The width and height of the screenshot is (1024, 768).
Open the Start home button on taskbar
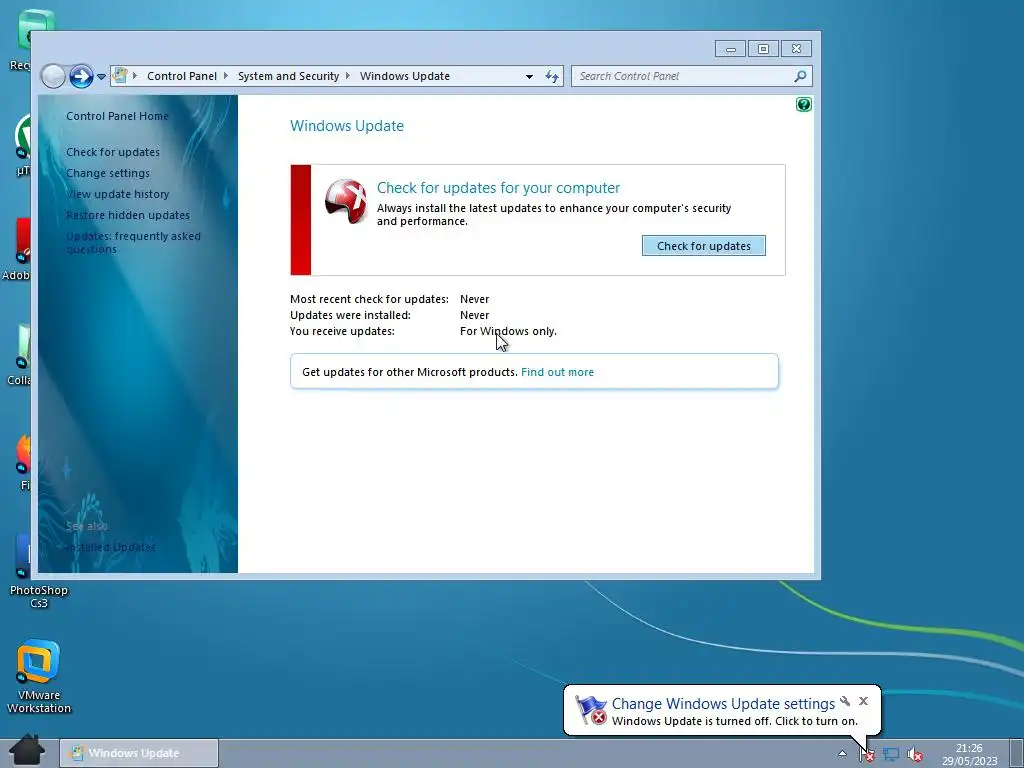click(27, 750)
